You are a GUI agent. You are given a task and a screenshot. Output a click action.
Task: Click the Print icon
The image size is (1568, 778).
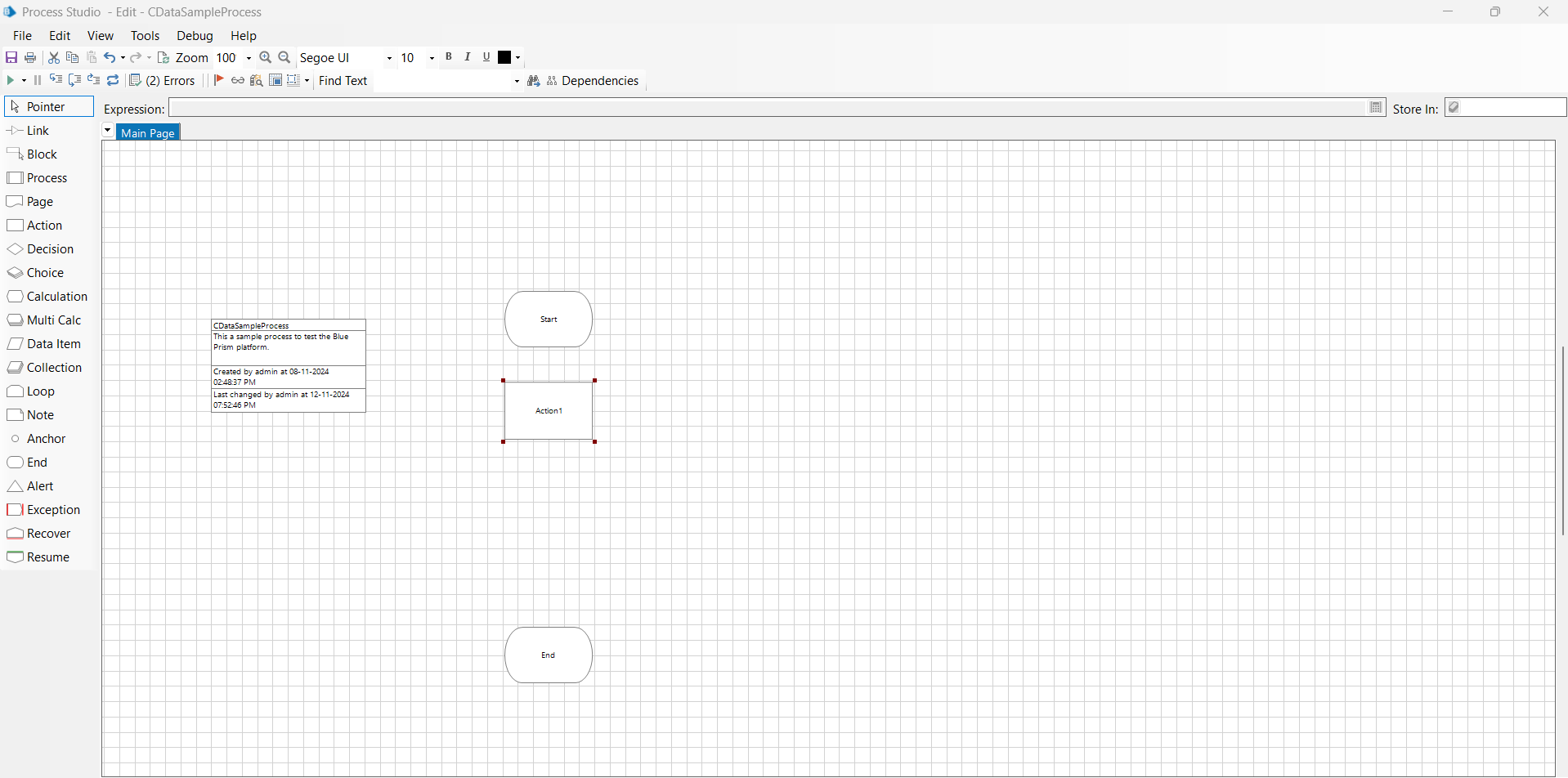(30, 57)
